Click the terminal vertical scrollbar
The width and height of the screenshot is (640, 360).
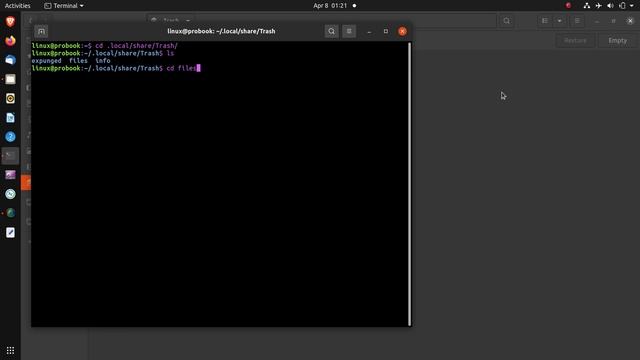click(409, 184)
